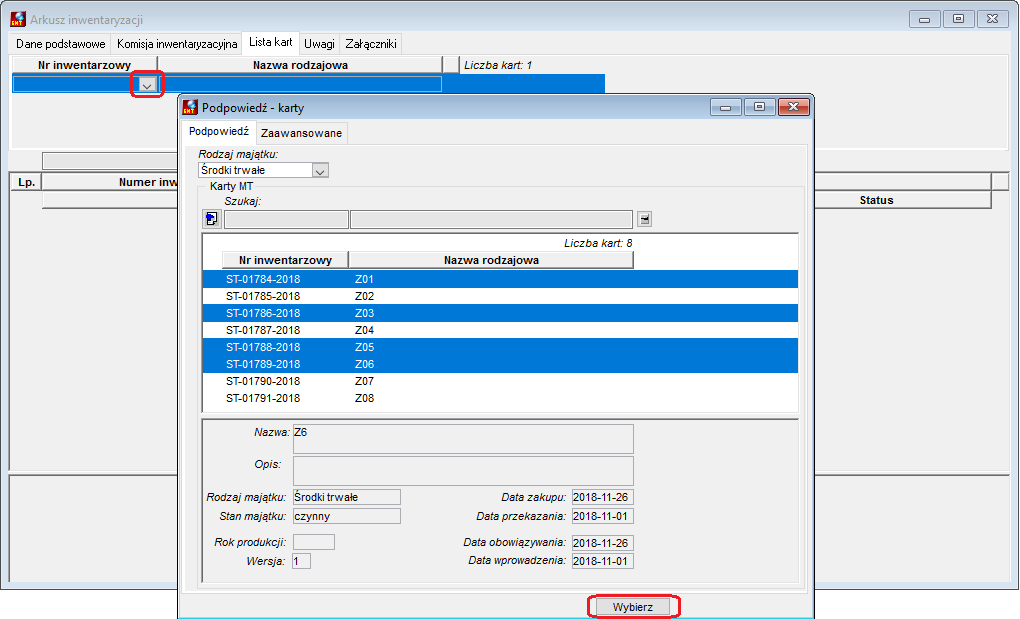Viewport: 1020px width, 619px height.
Task: Open the Komisja inwentaryzacyjna tab
Action: click(x=177, y=44)
